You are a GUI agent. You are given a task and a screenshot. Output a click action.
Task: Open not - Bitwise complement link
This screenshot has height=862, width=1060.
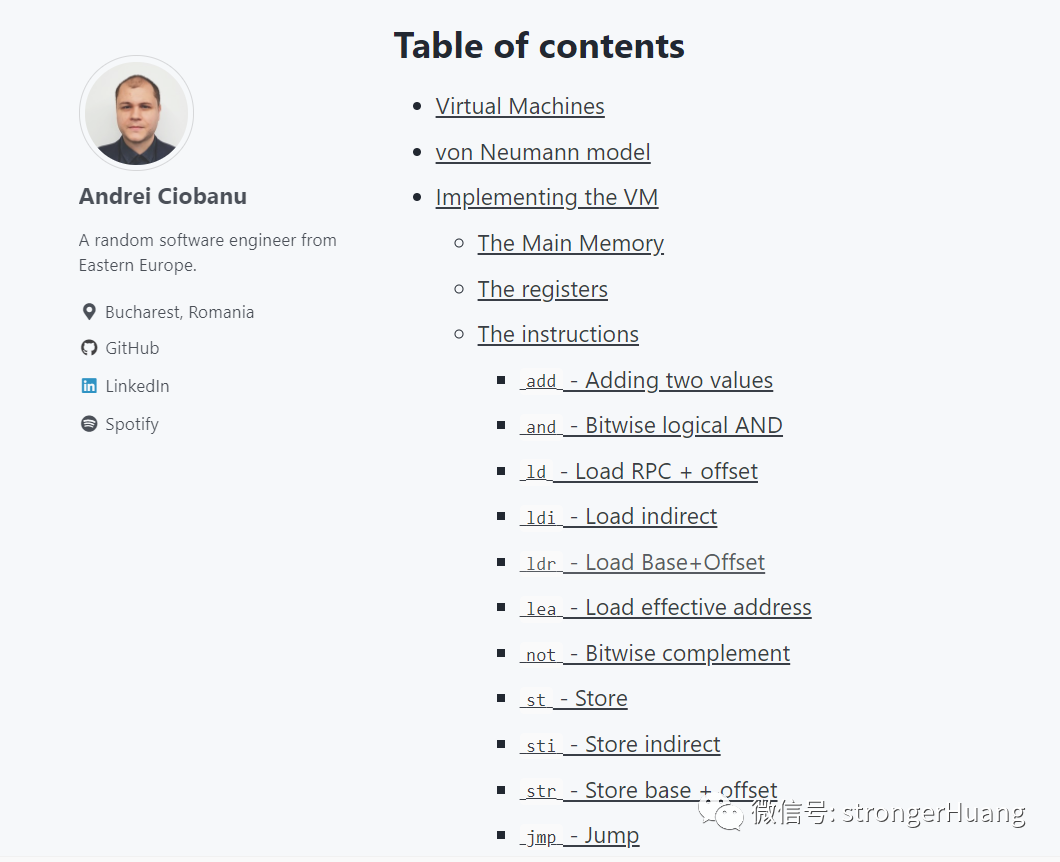[x=654, y=653]
